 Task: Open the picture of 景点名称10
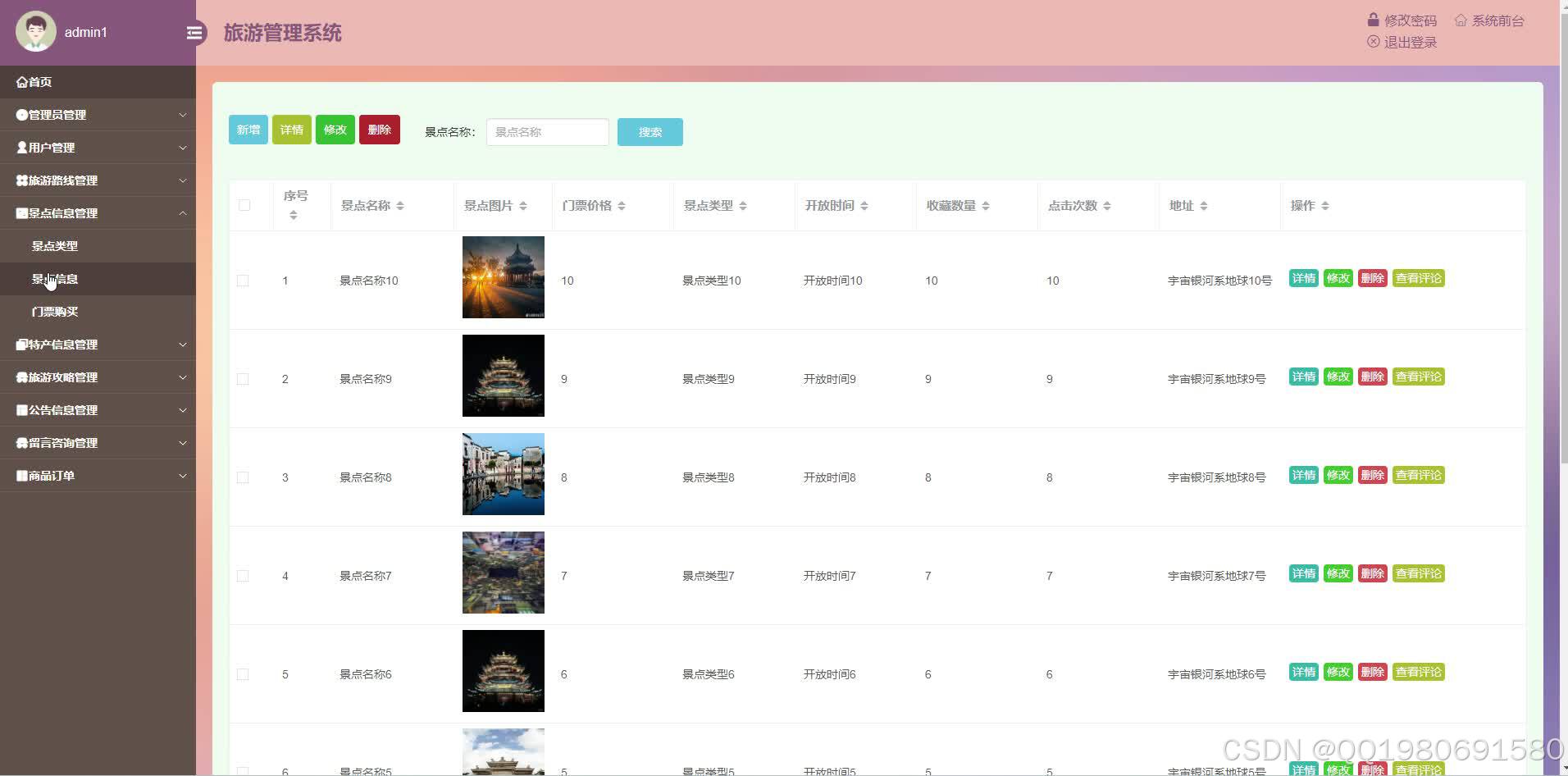pyautogui.click(x=504, y=277)
